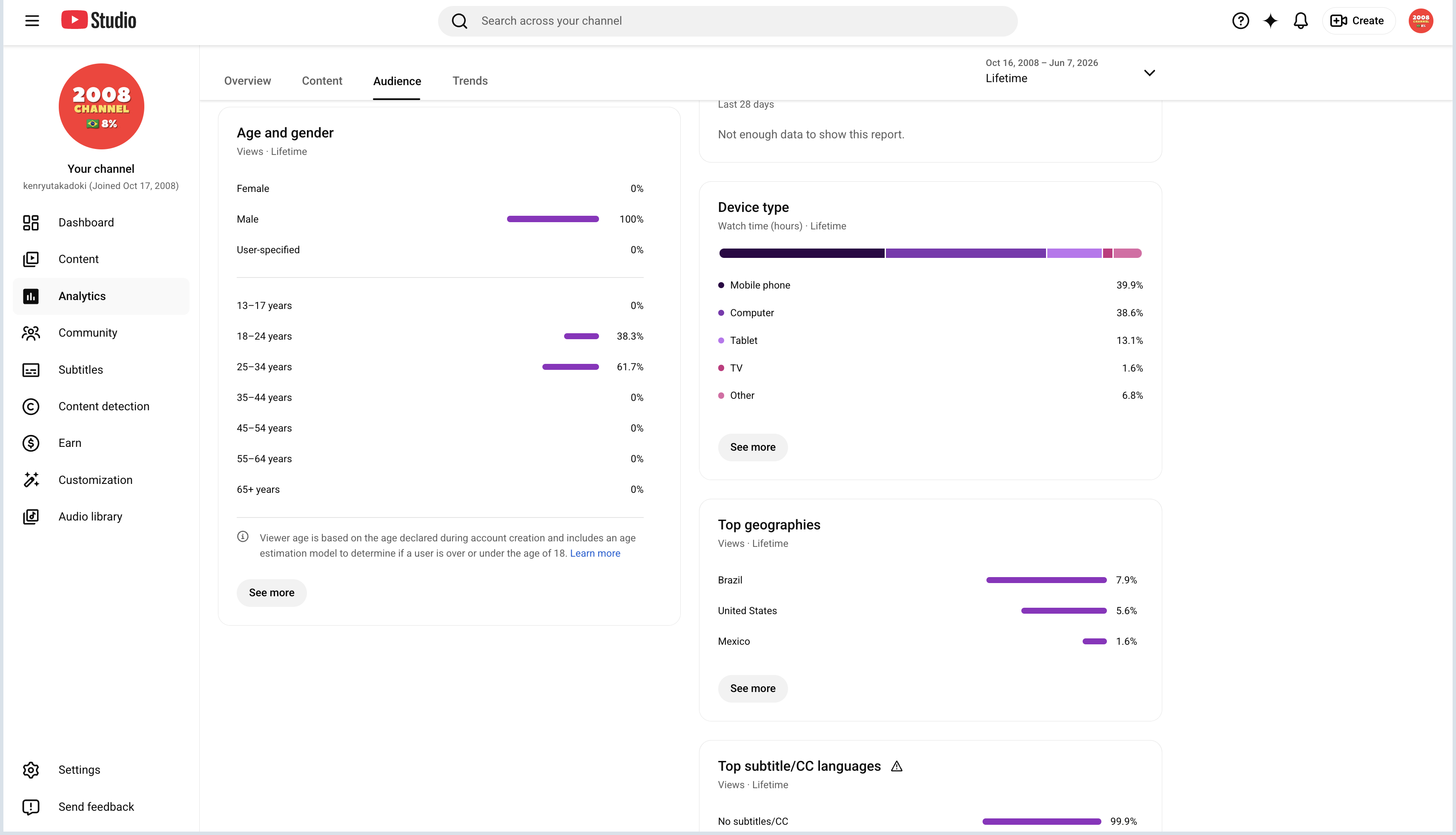This screenshot has width=1456, height=835.
Task: Click the Other device legend dot
Action: pyautogui.click(x=721, y=396)
